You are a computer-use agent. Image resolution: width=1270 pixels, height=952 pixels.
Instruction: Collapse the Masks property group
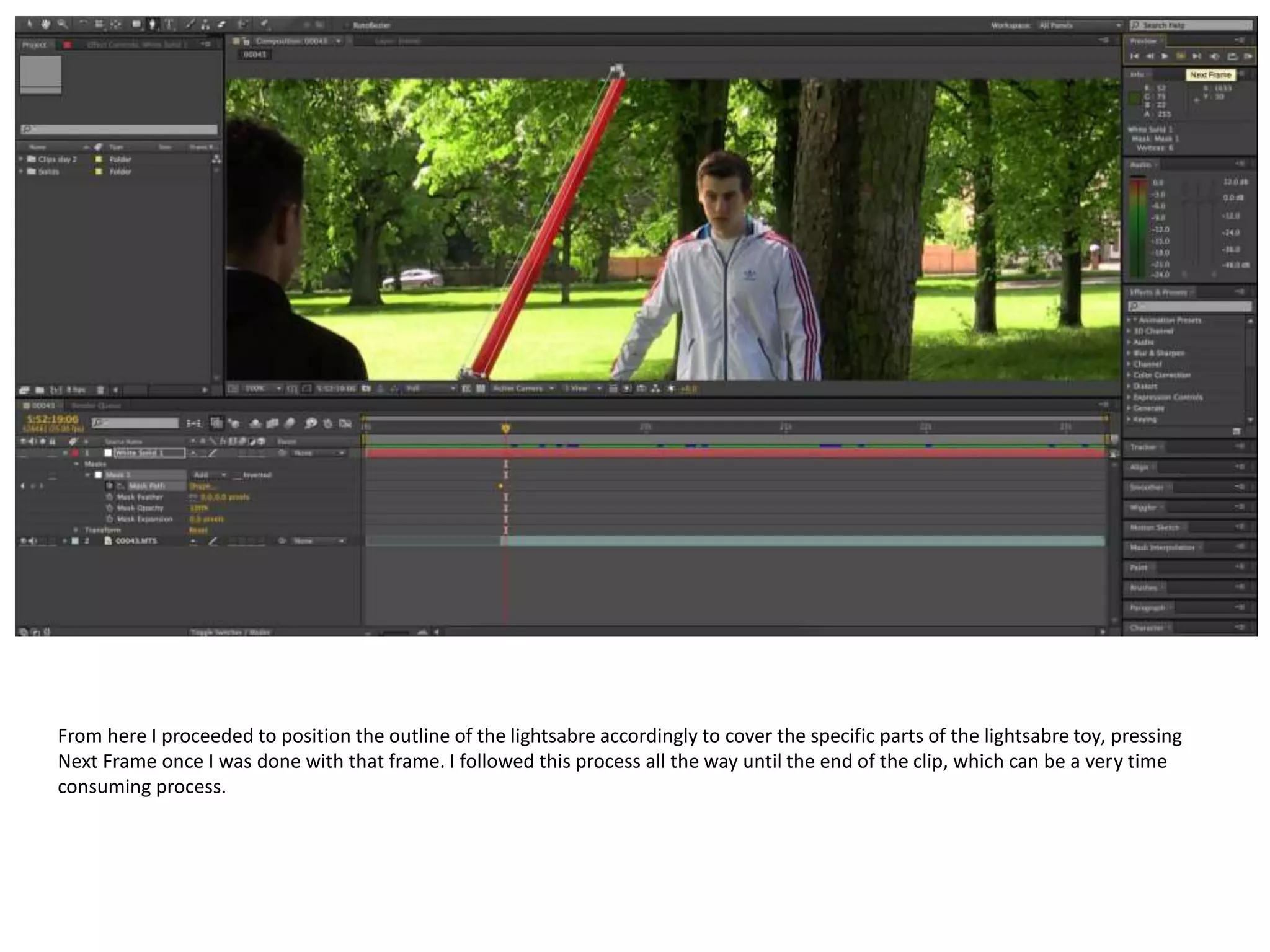click(77, 464)
